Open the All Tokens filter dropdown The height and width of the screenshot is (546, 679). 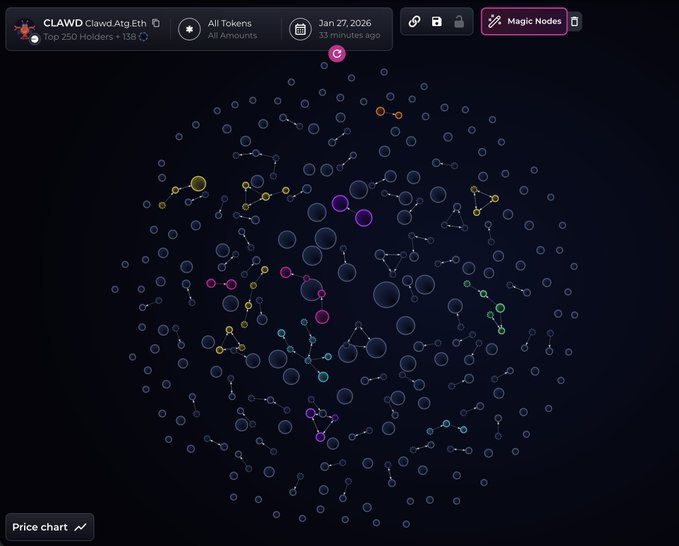click(230, 23)
